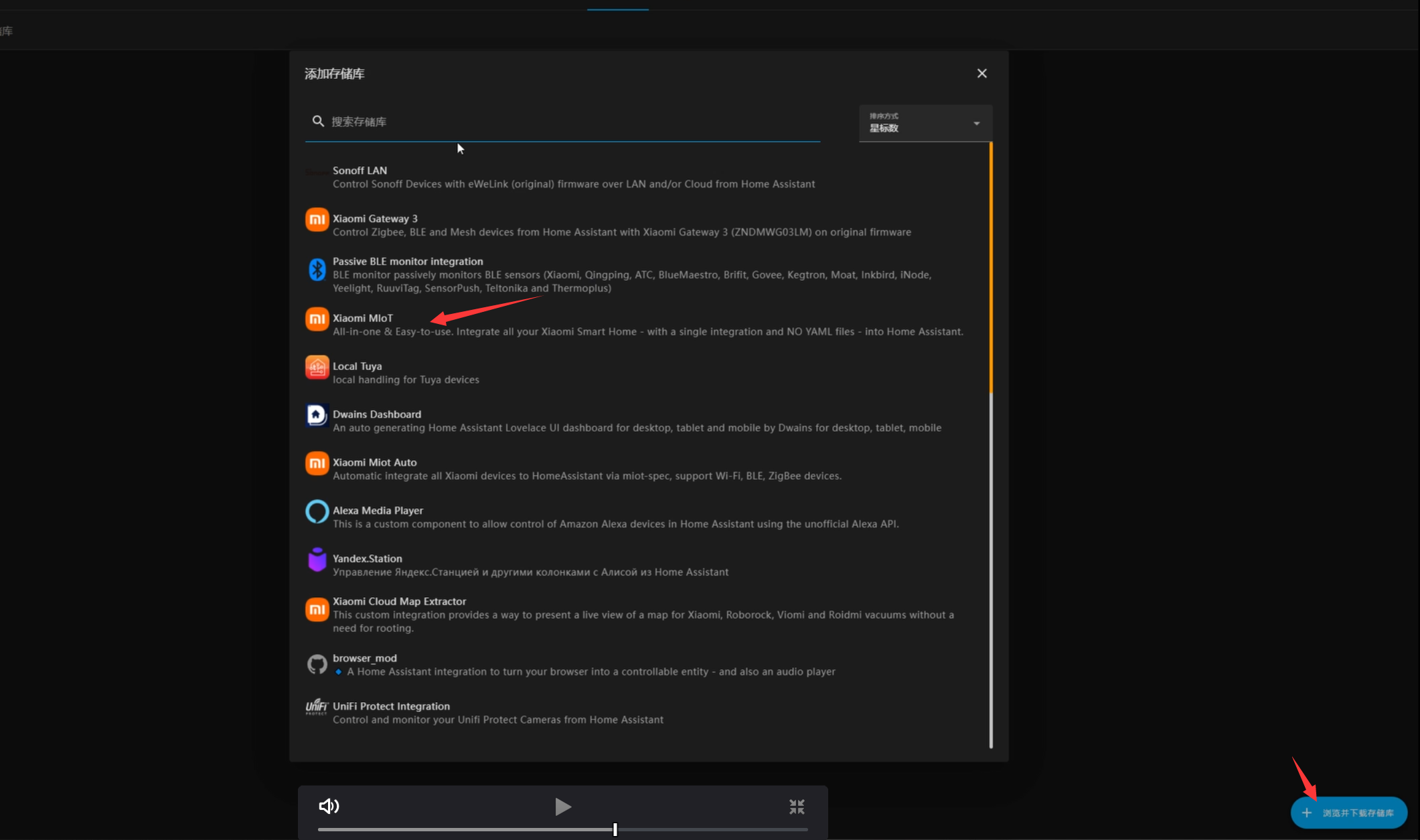The height and width of the screenshot is (840, 1420).
Task: Mute the video with the speaker icon
Action: (x=329, y=806)
